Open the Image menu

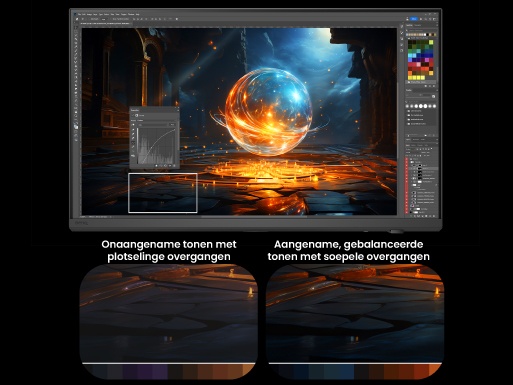[89, 14]
